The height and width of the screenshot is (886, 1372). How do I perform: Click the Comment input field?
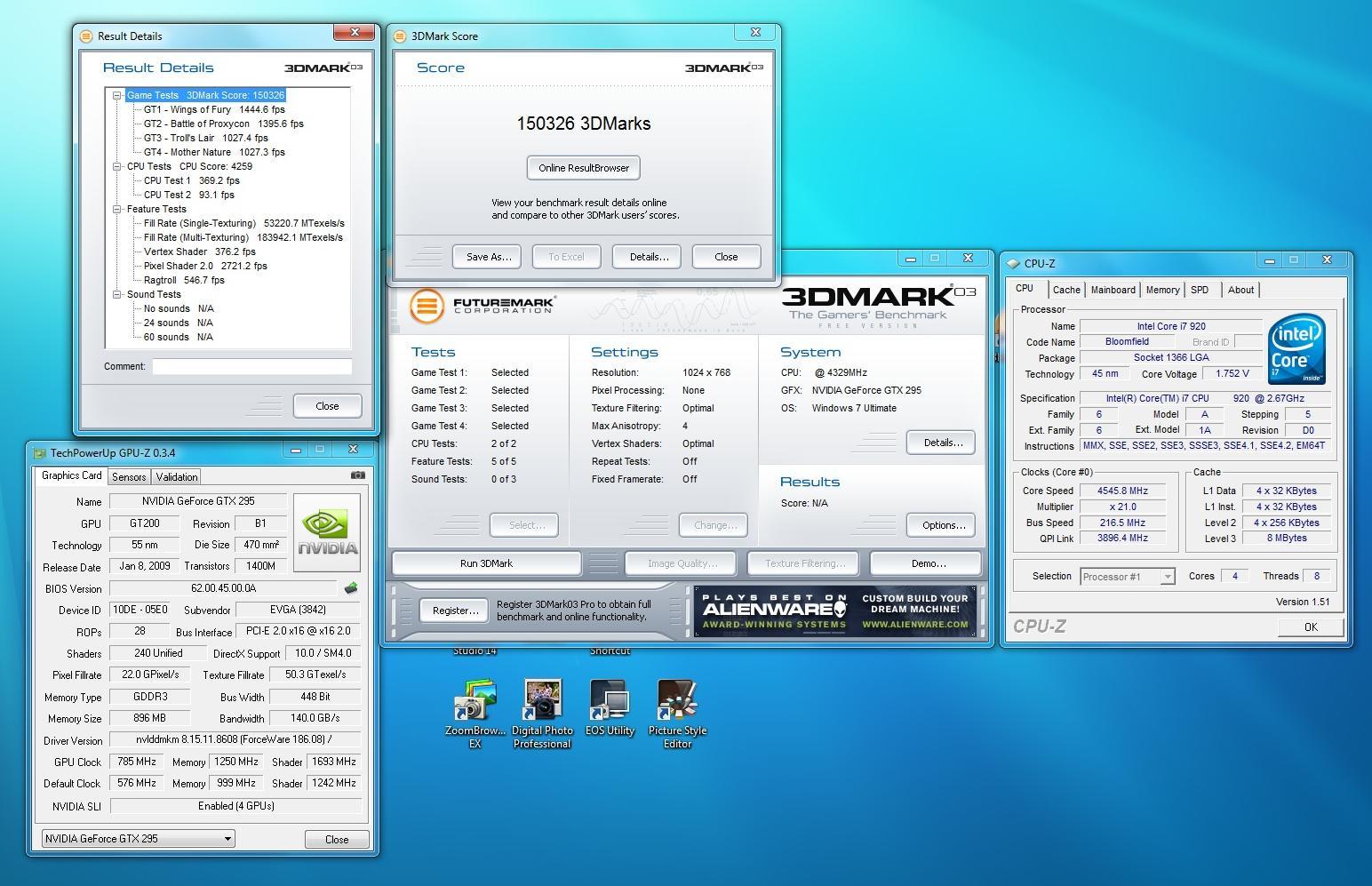251,366
